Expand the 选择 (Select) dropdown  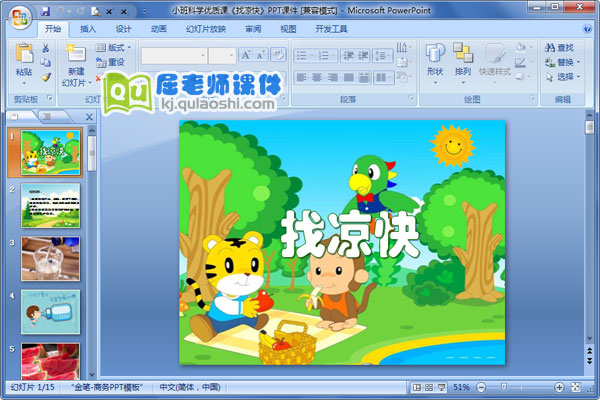(x=578, y=77)
